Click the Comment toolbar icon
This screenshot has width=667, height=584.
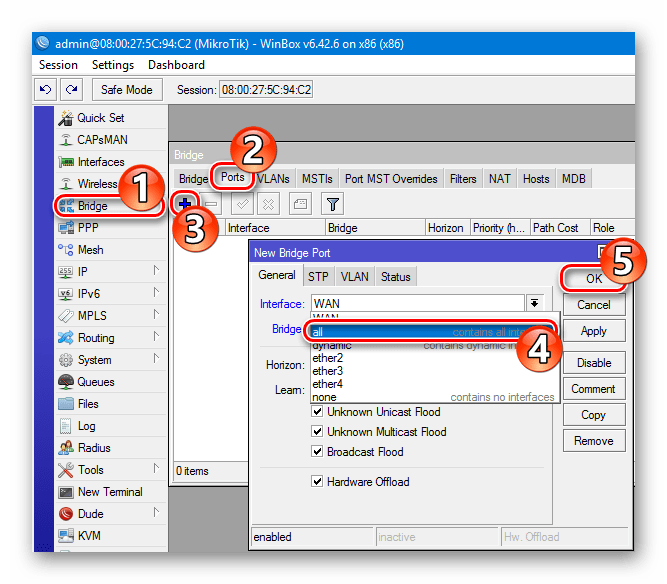click(x=300, y=205)
